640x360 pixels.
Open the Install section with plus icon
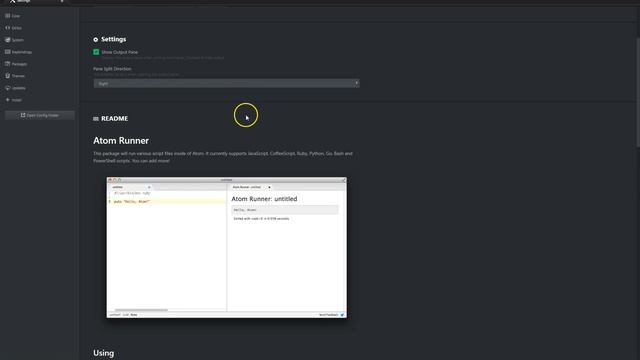click(x=14, y=100)
